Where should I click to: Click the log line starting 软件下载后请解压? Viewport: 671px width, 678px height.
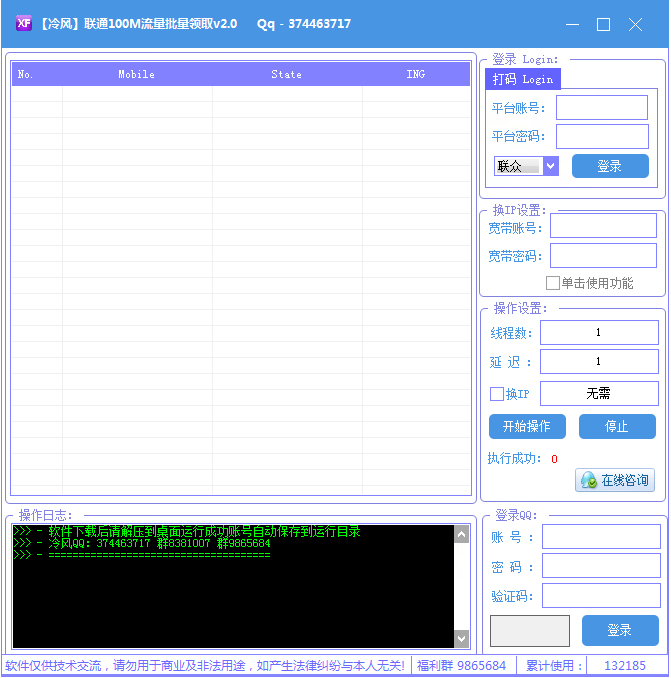click(x=187, y=531)
